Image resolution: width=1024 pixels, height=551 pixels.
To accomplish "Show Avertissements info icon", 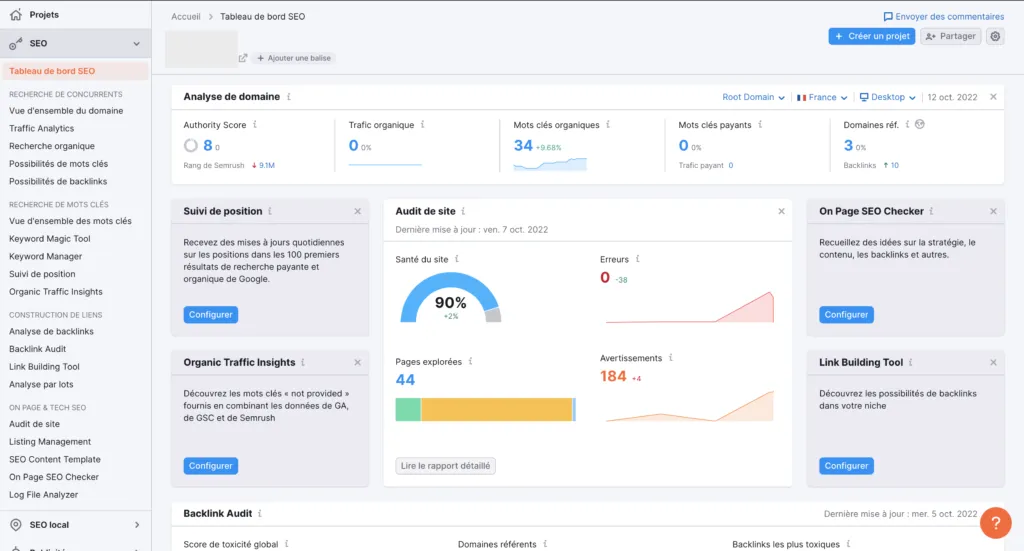I will pyautogui.click(x=671, y=358).
